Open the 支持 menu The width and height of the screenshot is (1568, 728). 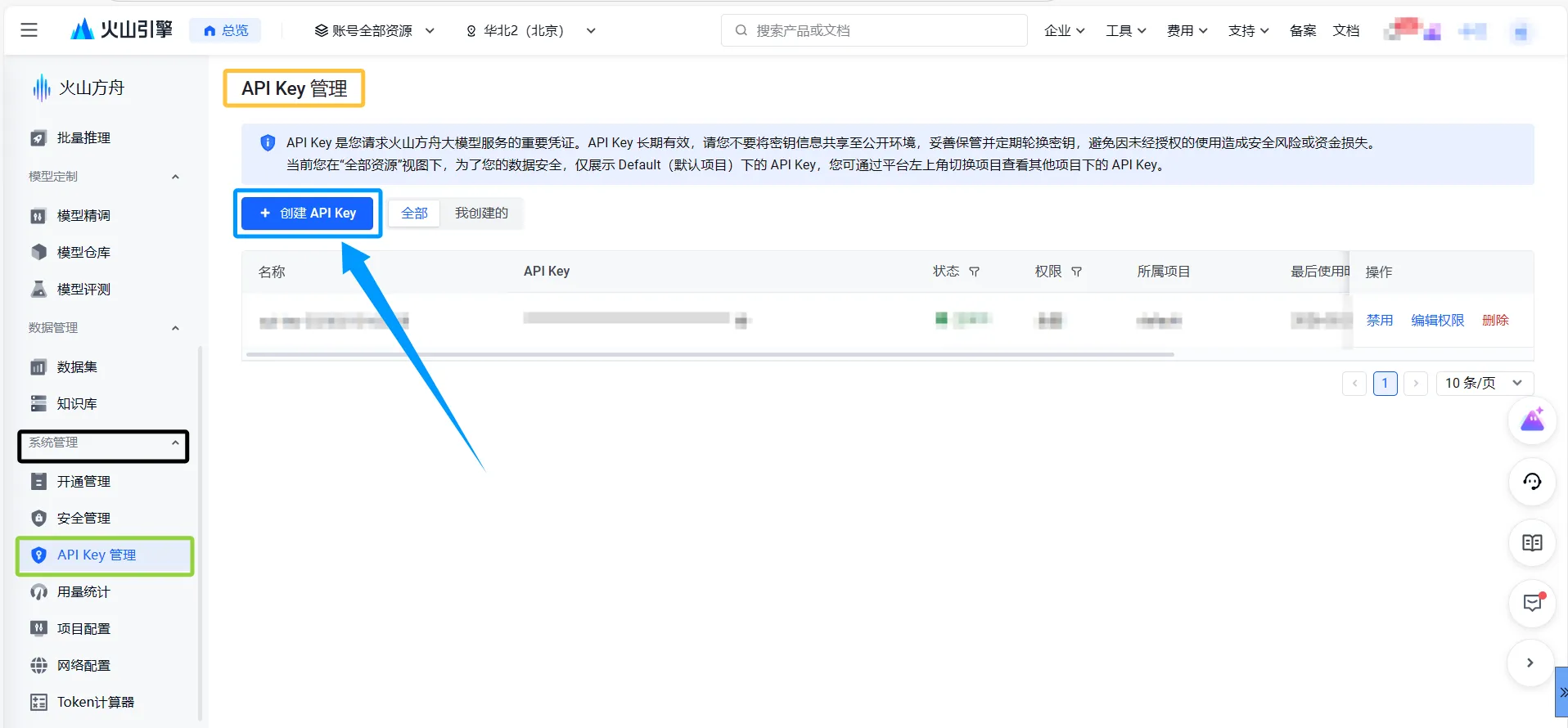[x=1248, y=31]
